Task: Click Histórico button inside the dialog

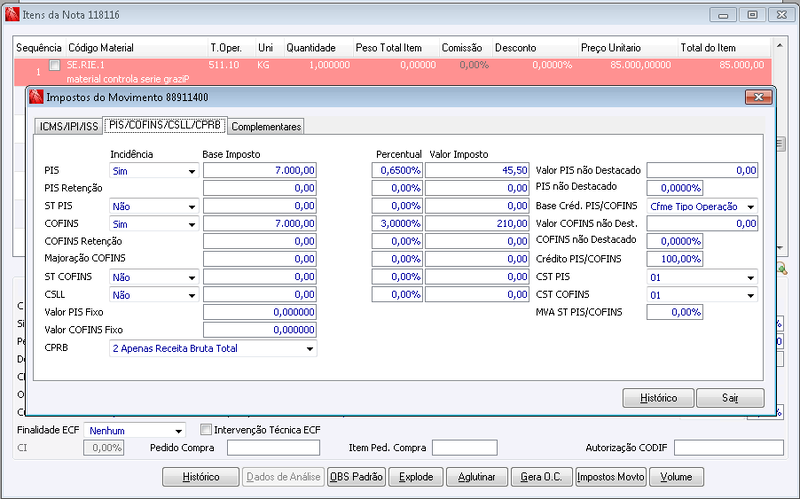Action: point(658,398)
